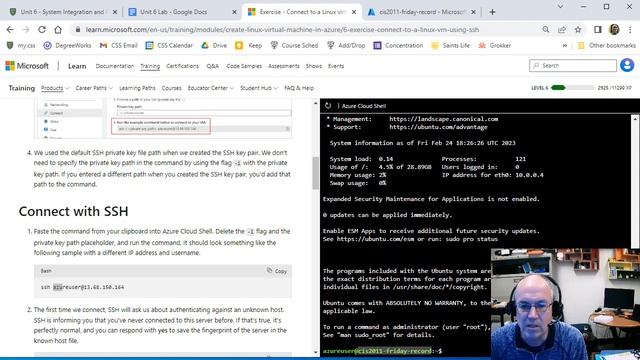Expand the Student Hub dropdown
The image size is (640, 360).
click(x=259, y=88)
